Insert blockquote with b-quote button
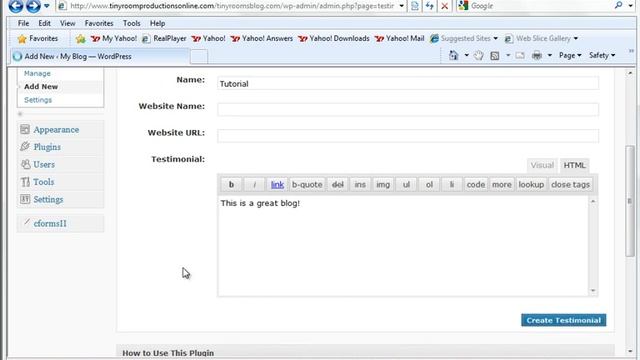 point(307,184)
